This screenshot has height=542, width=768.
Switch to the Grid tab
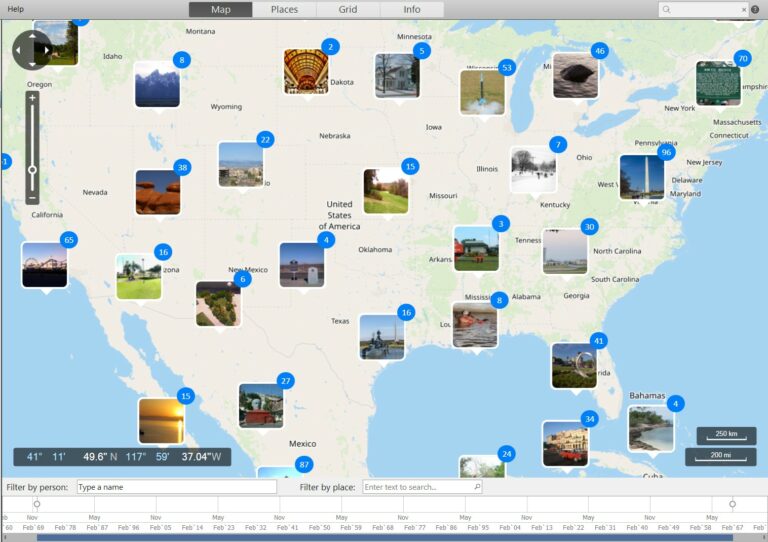[348, 10]
